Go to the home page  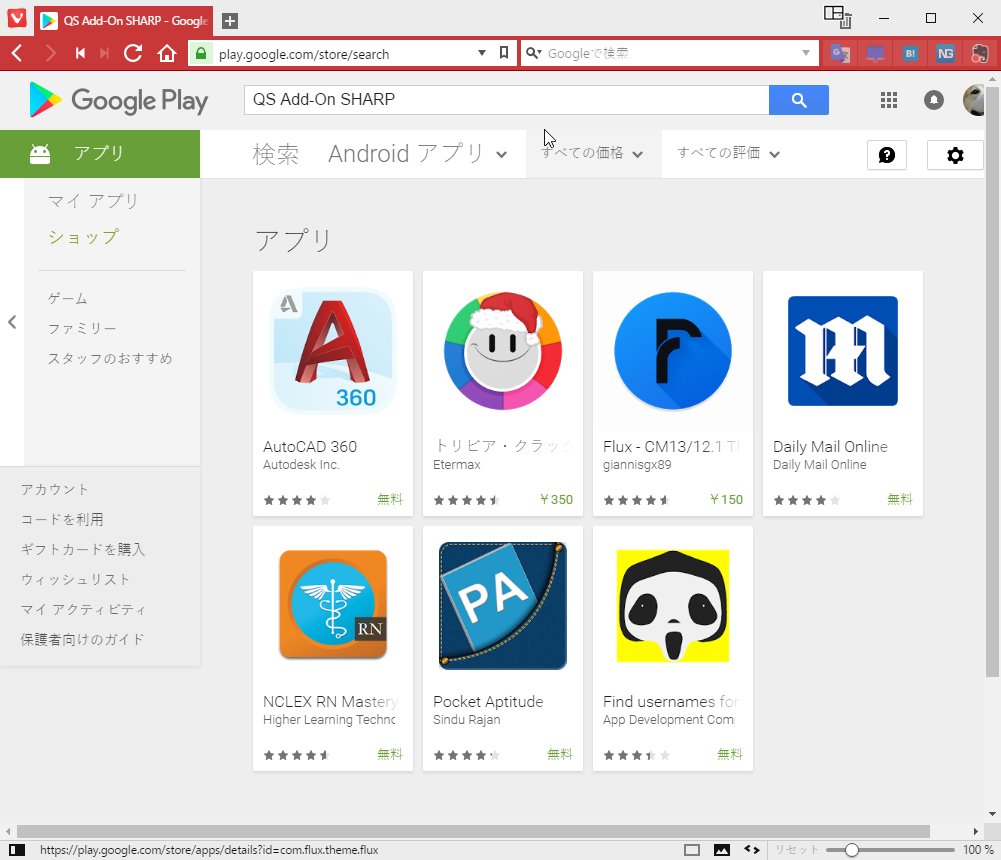[167, 53]
